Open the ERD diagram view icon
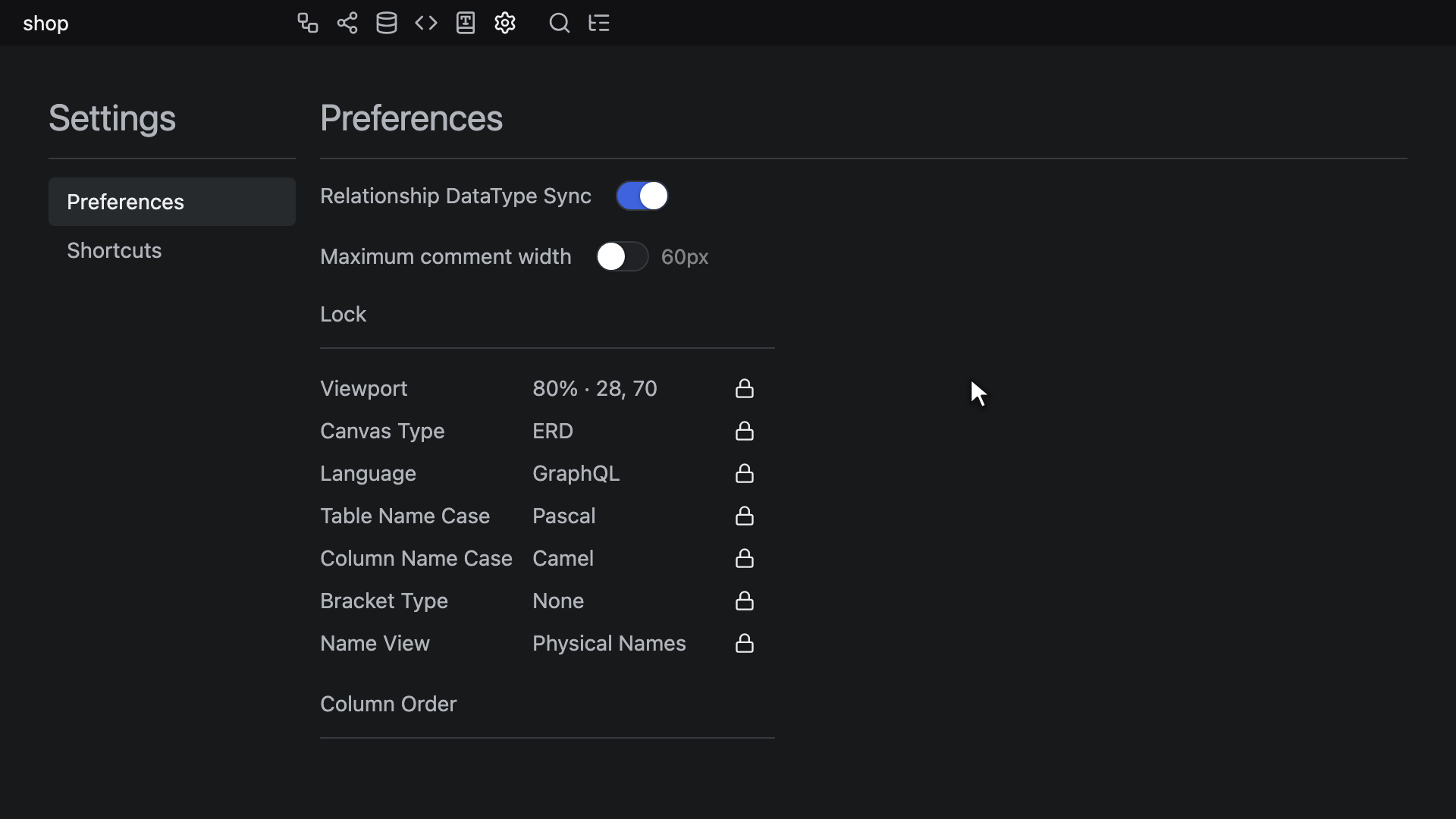Viewport: 1456px width, 819px height. [x=307, y=23]
